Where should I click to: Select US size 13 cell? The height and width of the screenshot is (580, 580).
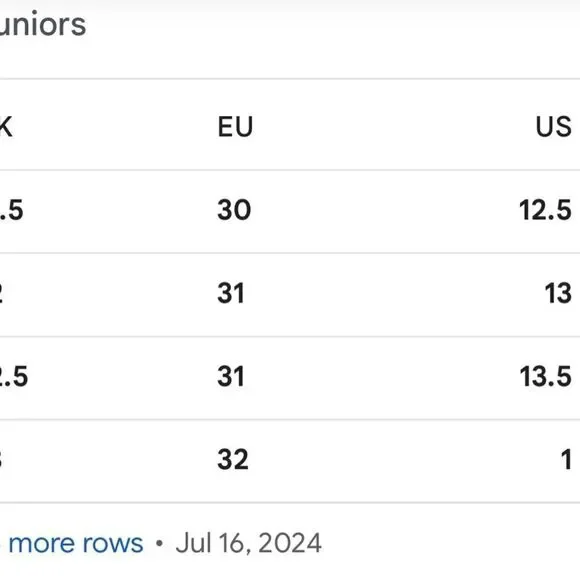pyautogui.click(x=558, y=293)
